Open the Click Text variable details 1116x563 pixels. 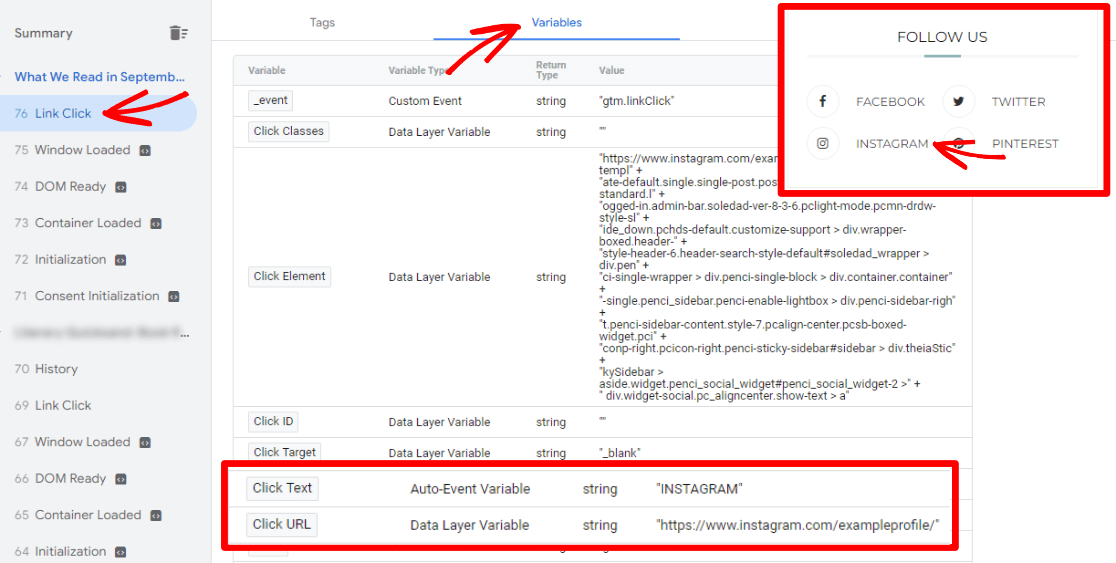(x=282, y=488)
